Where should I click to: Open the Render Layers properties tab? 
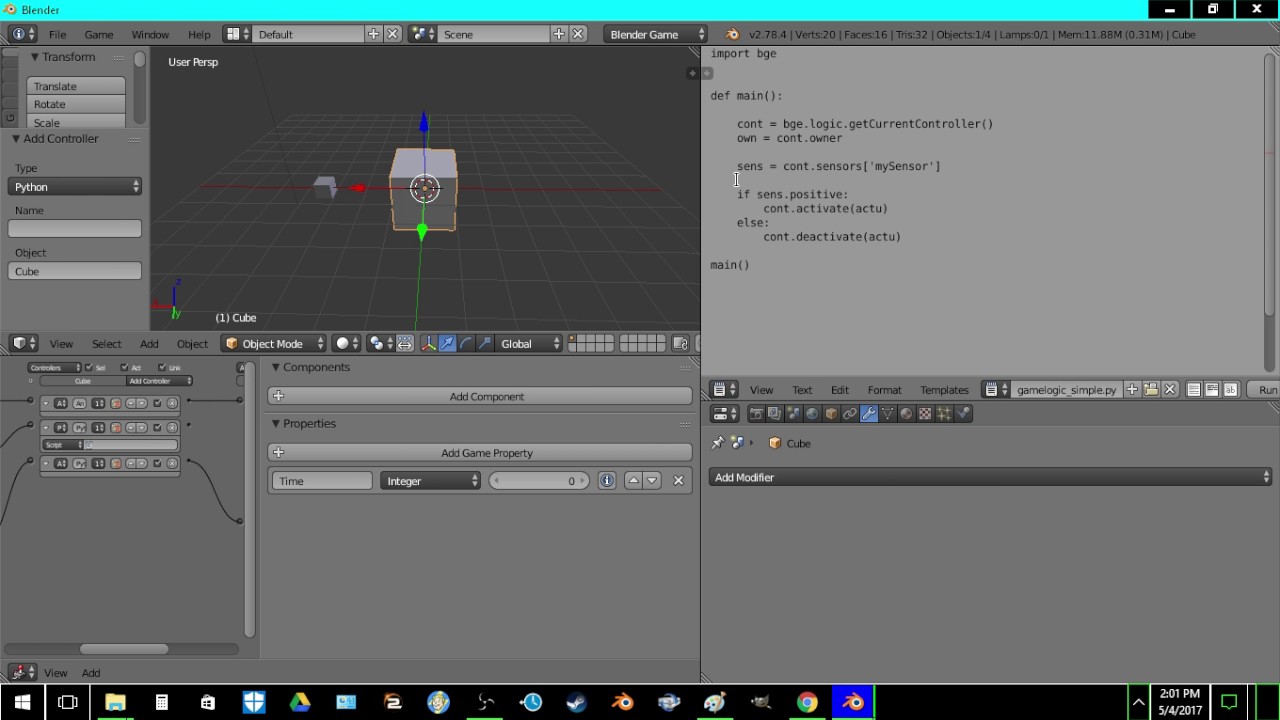click(774, 414)
